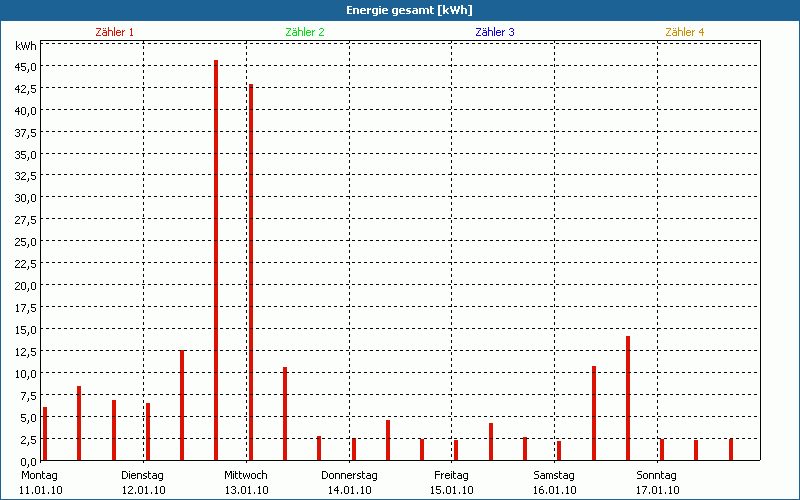Click the Samstag bar reaching about 14 kWh

coord(628,398)
